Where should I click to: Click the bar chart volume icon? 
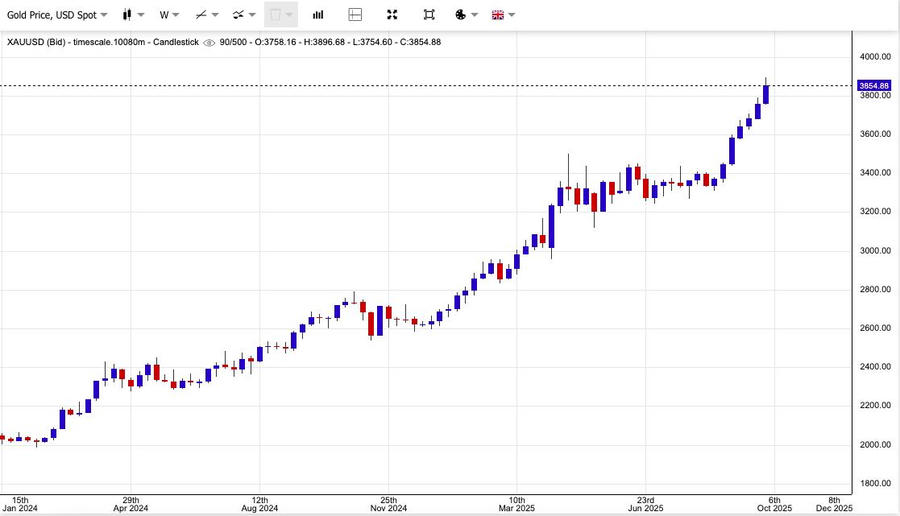pyautogui.click(x=318, y=15)
